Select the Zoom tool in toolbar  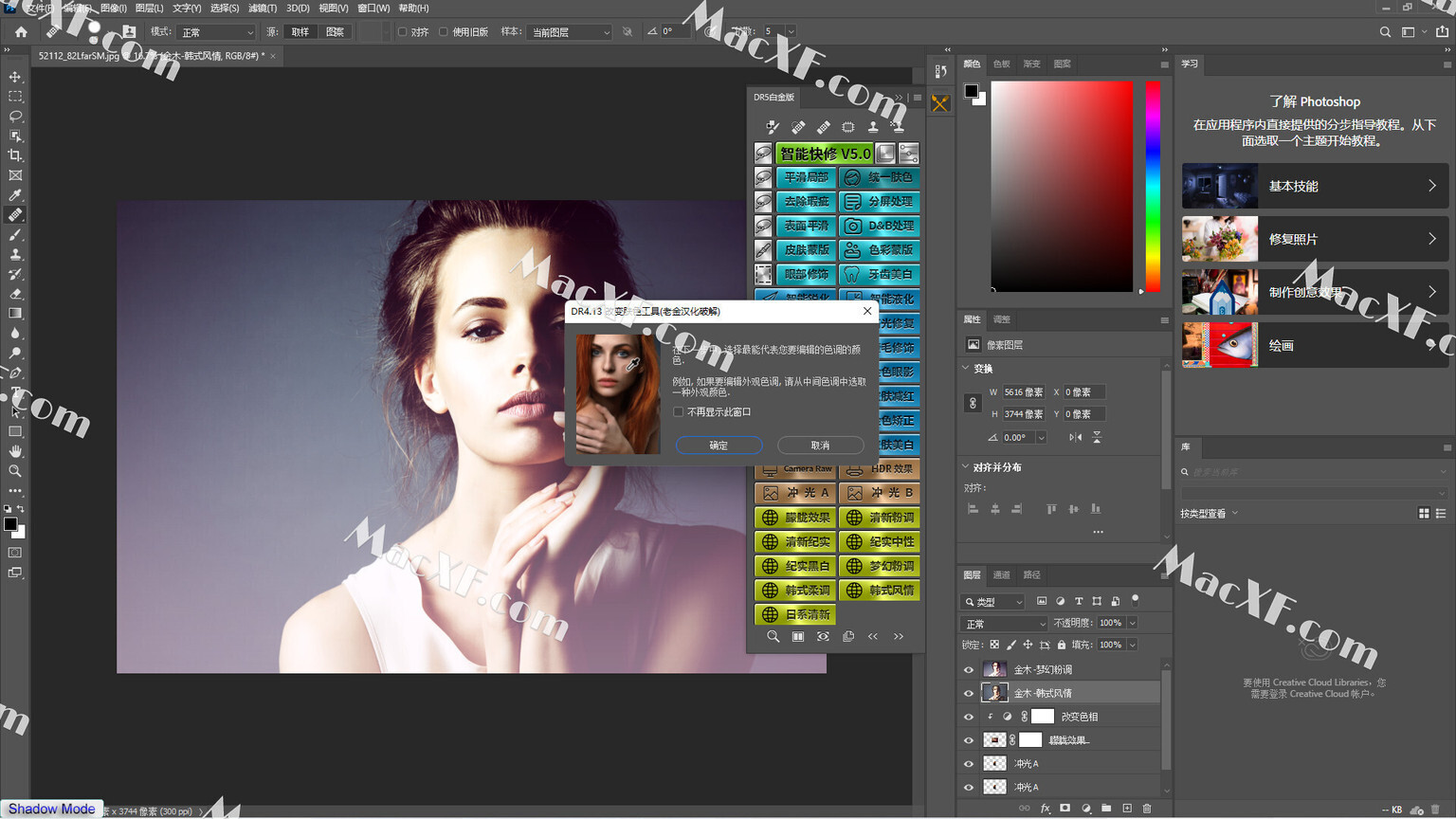tap(15, 471)
